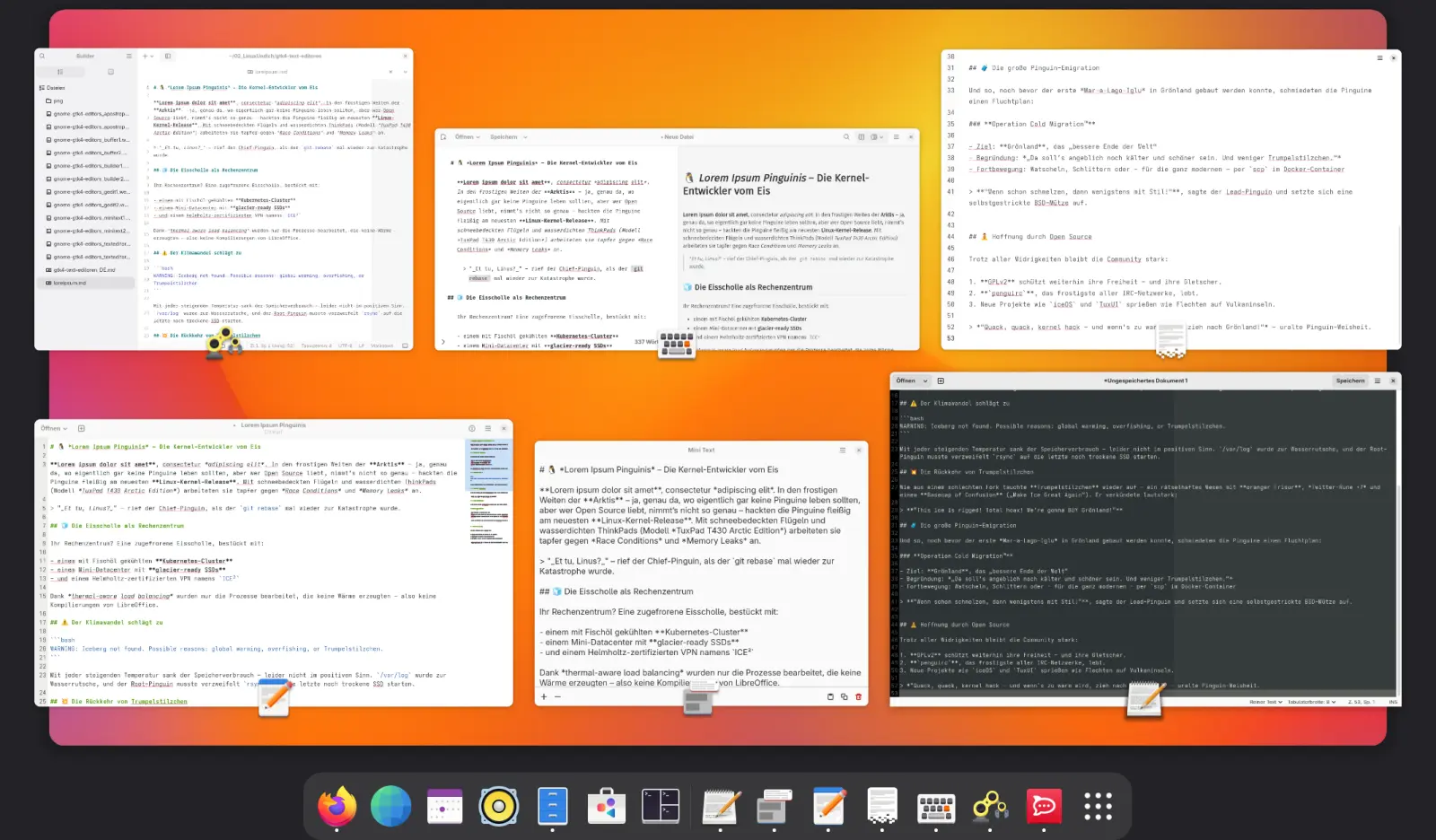1436x840 pixels.
Task: Select loreipsum.md in Builder file tree
Action: click(x=85, y=283)
